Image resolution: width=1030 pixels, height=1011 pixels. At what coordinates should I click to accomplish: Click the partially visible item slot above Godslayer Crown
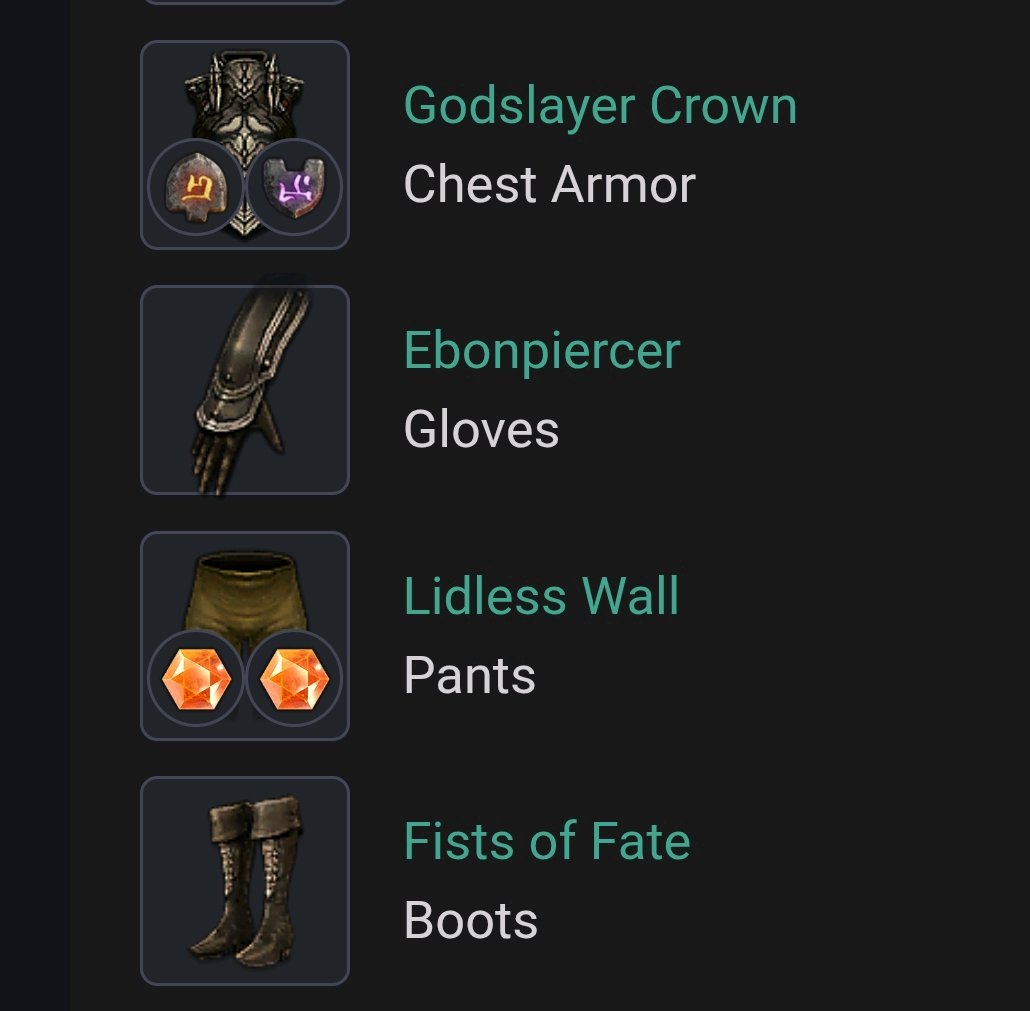click(245, 2)
